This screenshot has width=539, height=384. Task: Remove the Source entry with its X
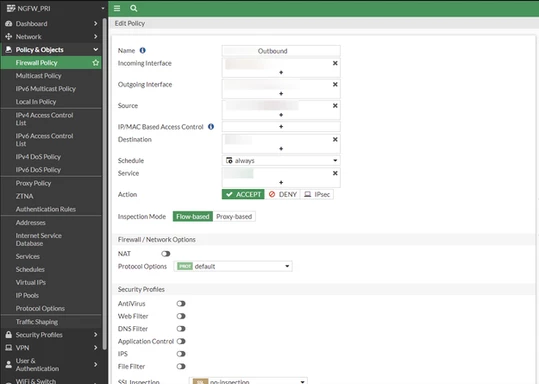point(335,106)
